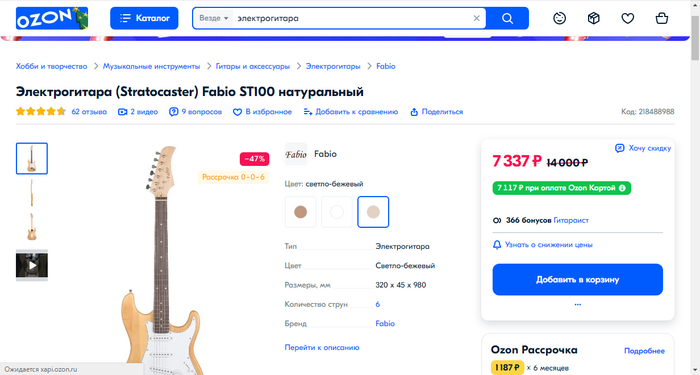Image resolution: width=700 pixels, height=375 pixels.
Task: Click the magnifier search button
Action: click(x=507, y=18)
